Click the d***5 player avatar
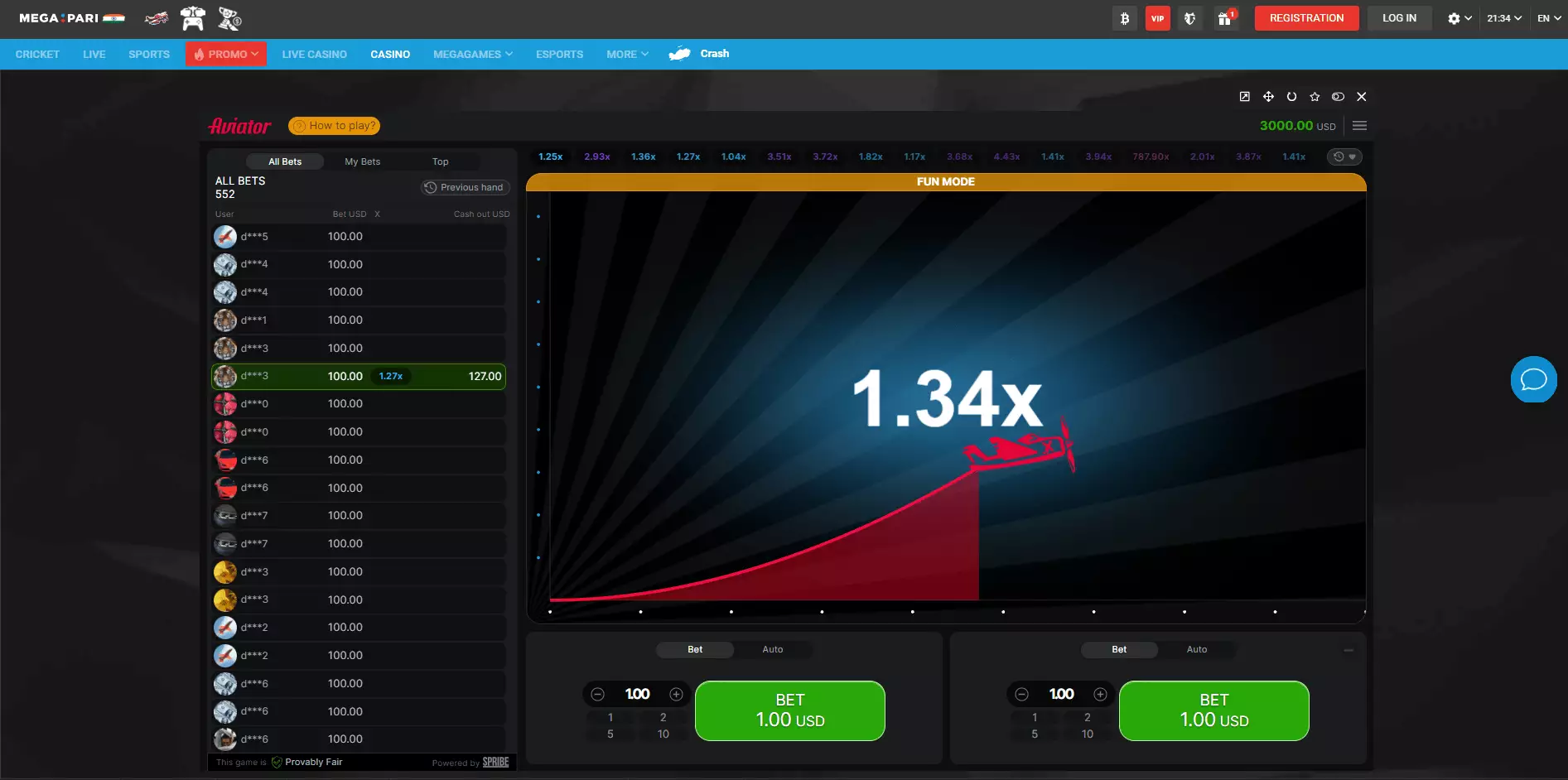 225,237
